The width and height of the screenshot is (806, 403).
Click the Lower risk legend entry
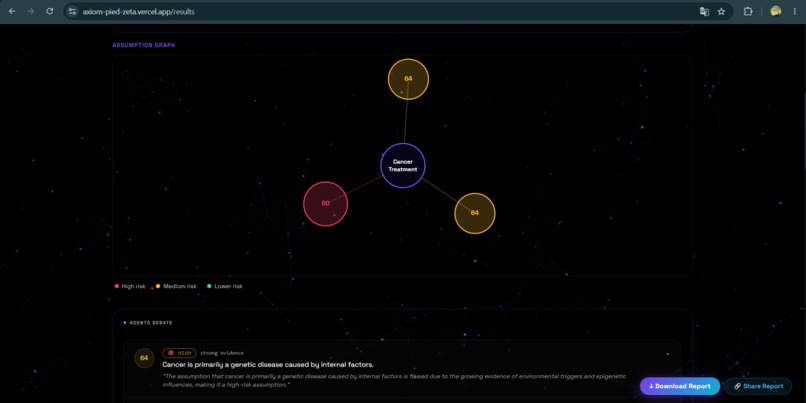[225, 286]
